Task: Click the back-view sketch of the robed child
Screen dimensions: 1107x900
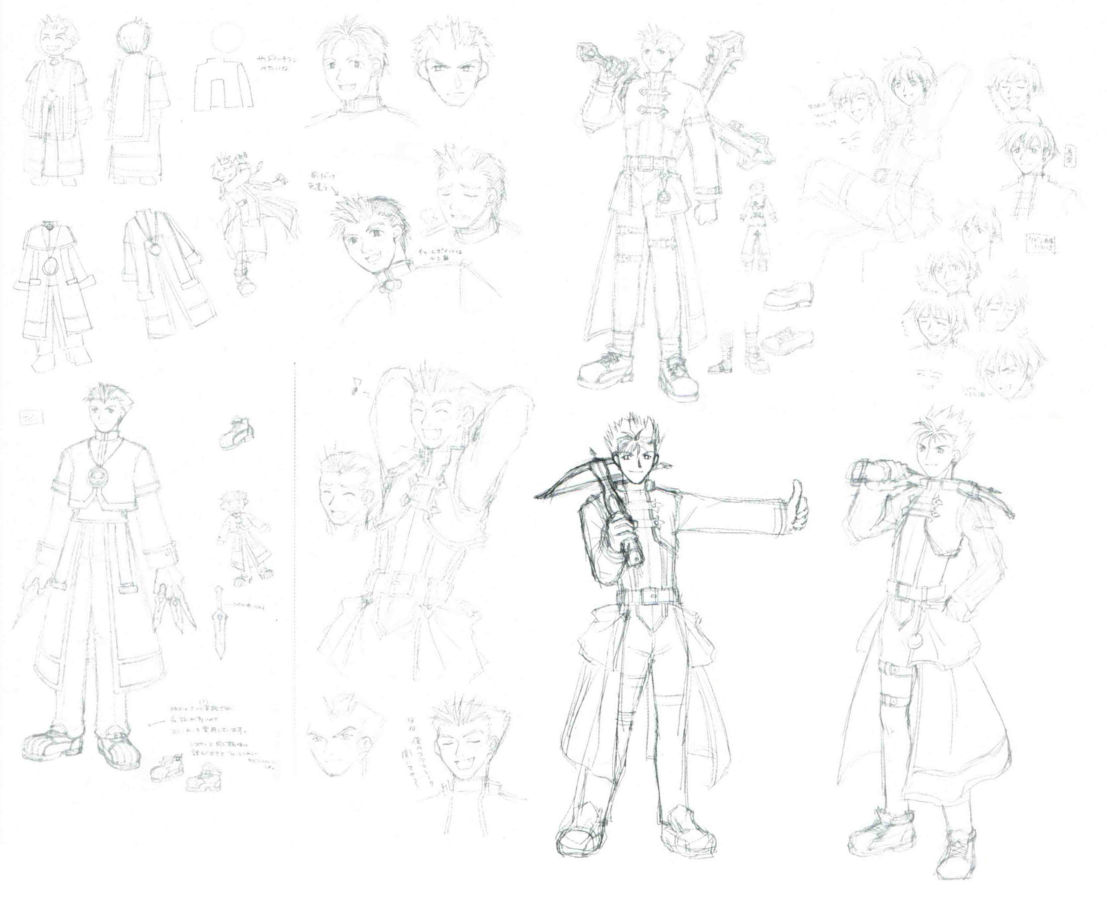Action: pos(138,102)
